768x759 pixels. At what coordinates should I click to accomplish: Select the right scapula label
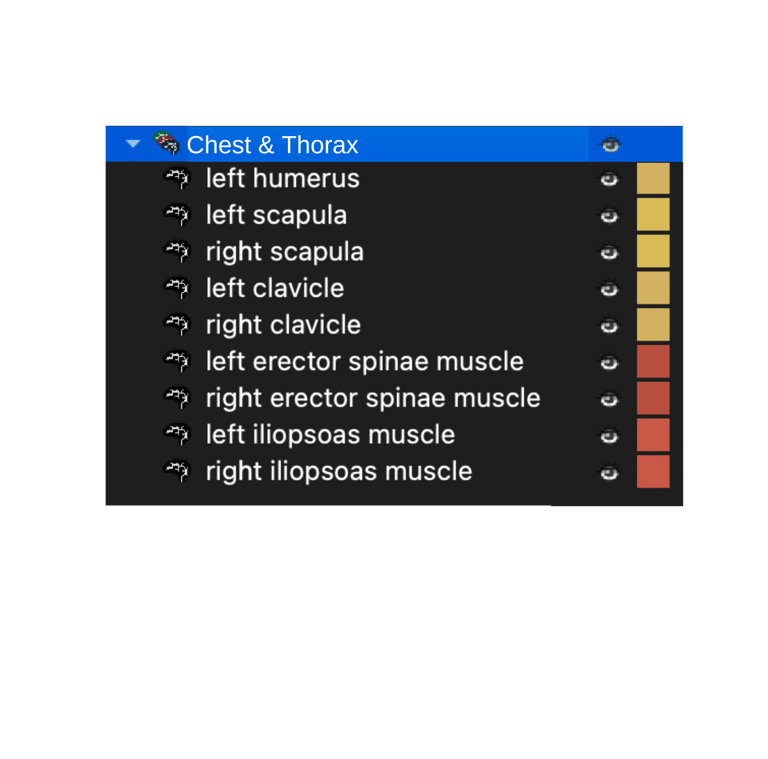[284, 252]
